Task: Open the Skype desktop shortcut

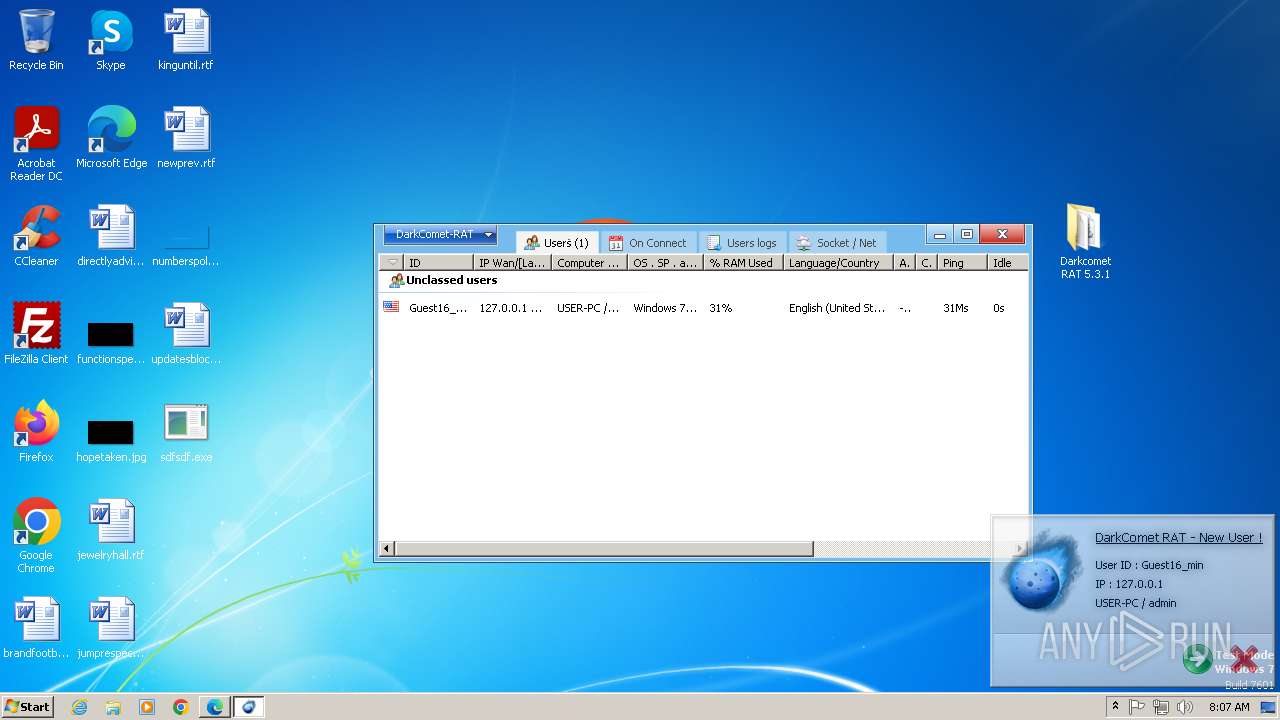Action: 111,40
